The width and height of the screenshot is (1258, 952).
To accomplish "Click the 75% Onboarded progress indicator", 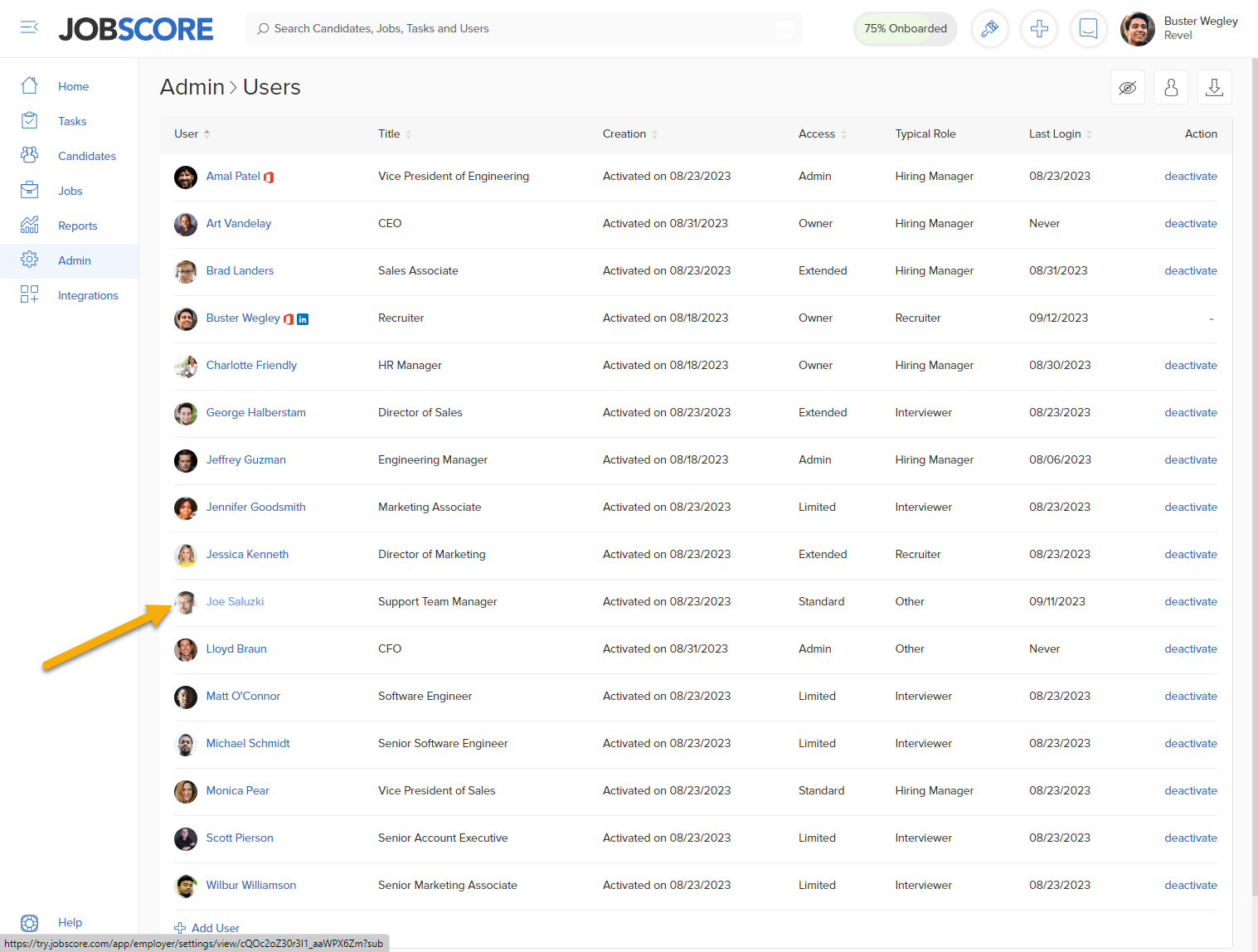I will (906, 28).
